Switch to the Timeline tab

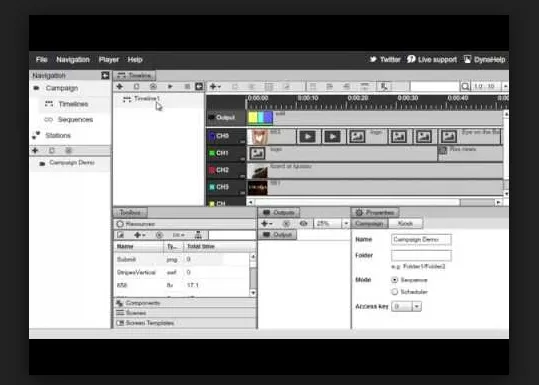coord(135,75)
